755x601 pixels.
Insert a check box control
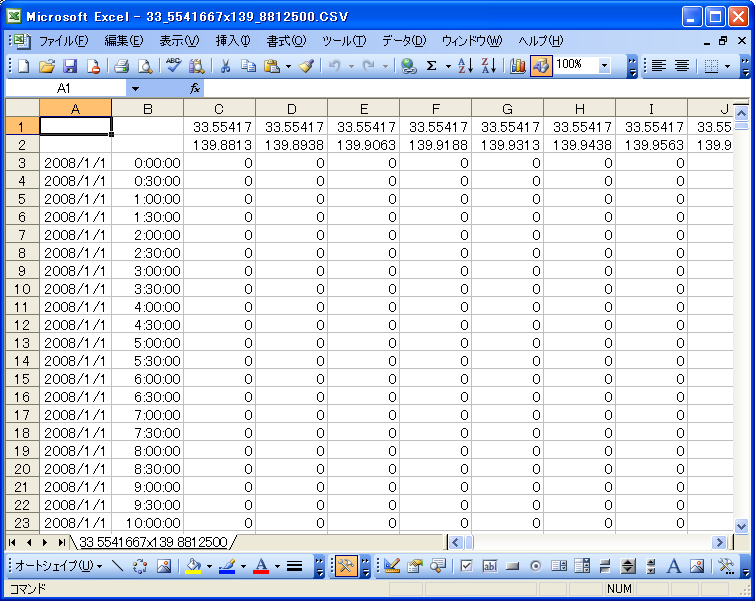click(x=467, y=566)
